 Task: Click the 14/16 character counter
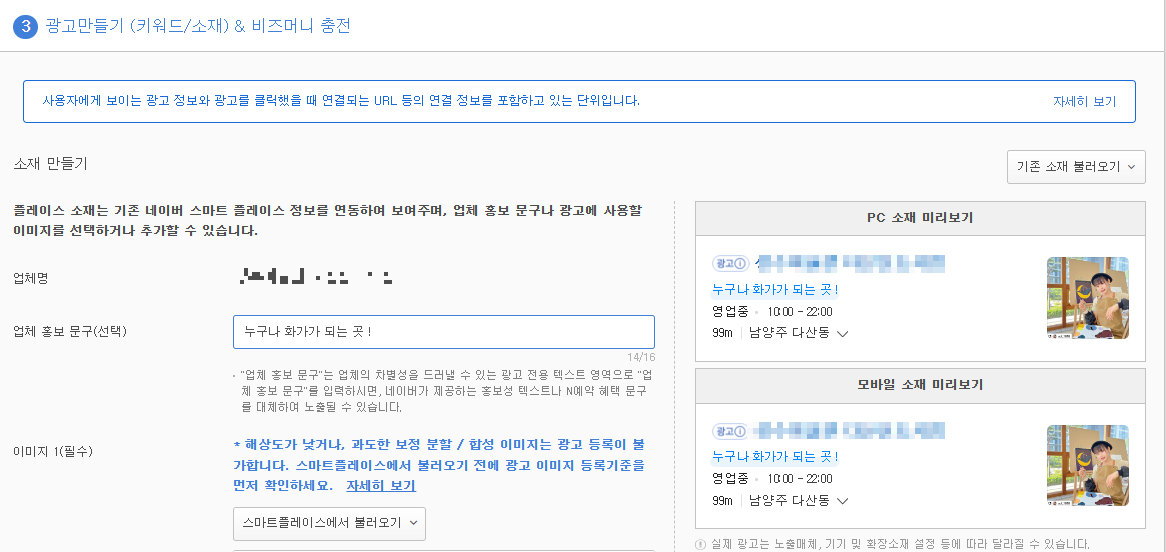(x=641, y=357)
